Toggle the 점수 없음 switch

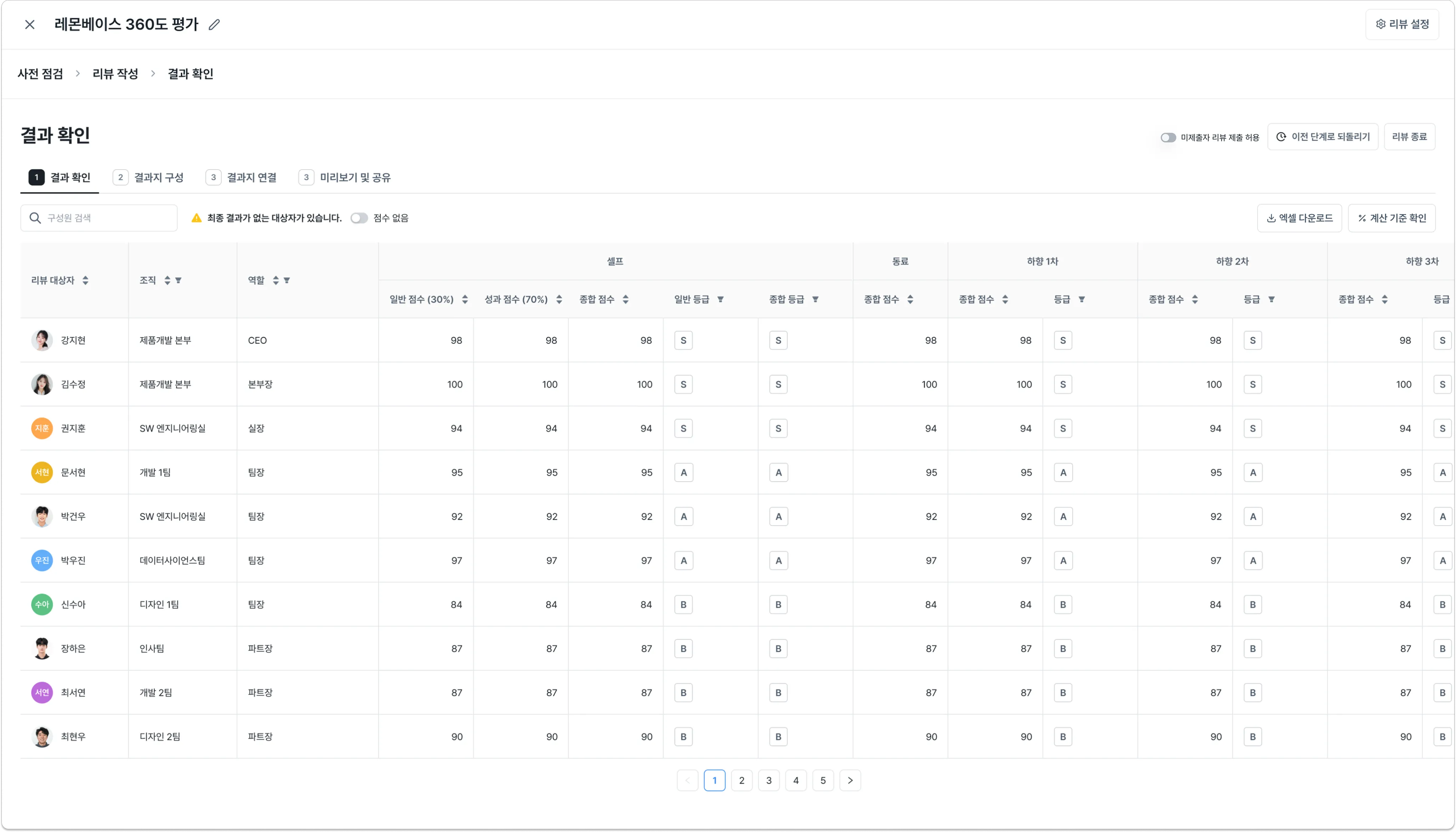[359, 218]
